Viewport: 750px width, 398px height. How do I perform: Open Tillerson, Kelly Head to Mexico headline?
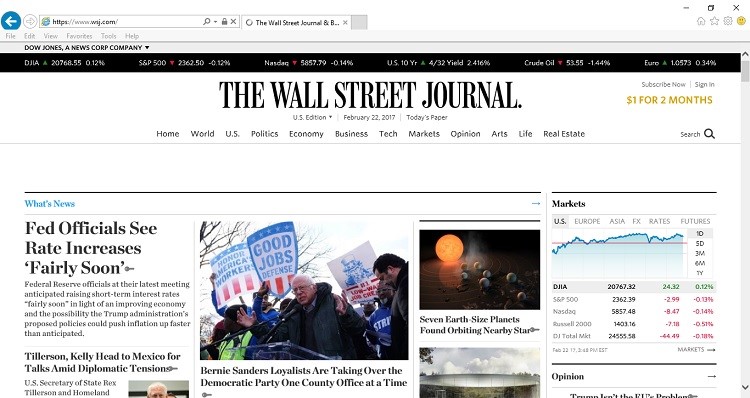102,363
